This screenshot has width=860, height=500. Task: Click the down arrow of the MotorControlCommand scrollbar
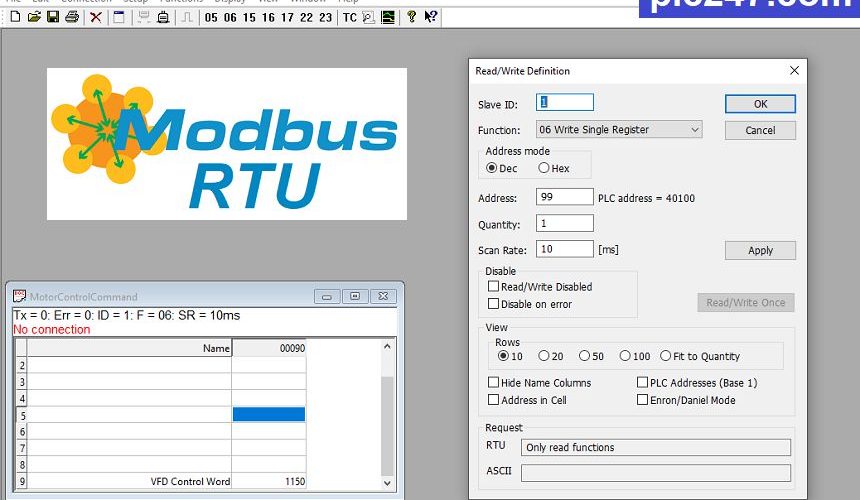[x=387, y=482]
